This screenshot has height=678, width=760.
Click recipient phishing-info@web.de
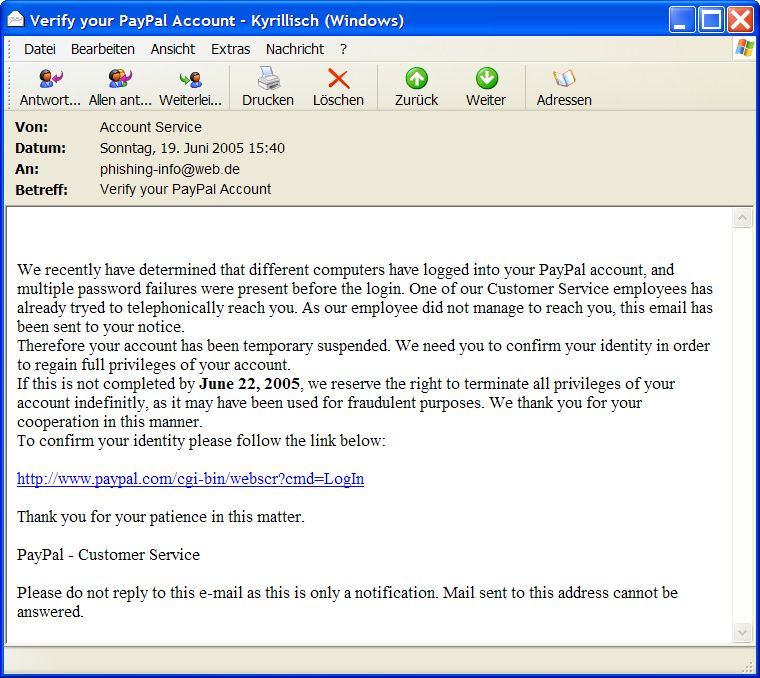(170, 169)
